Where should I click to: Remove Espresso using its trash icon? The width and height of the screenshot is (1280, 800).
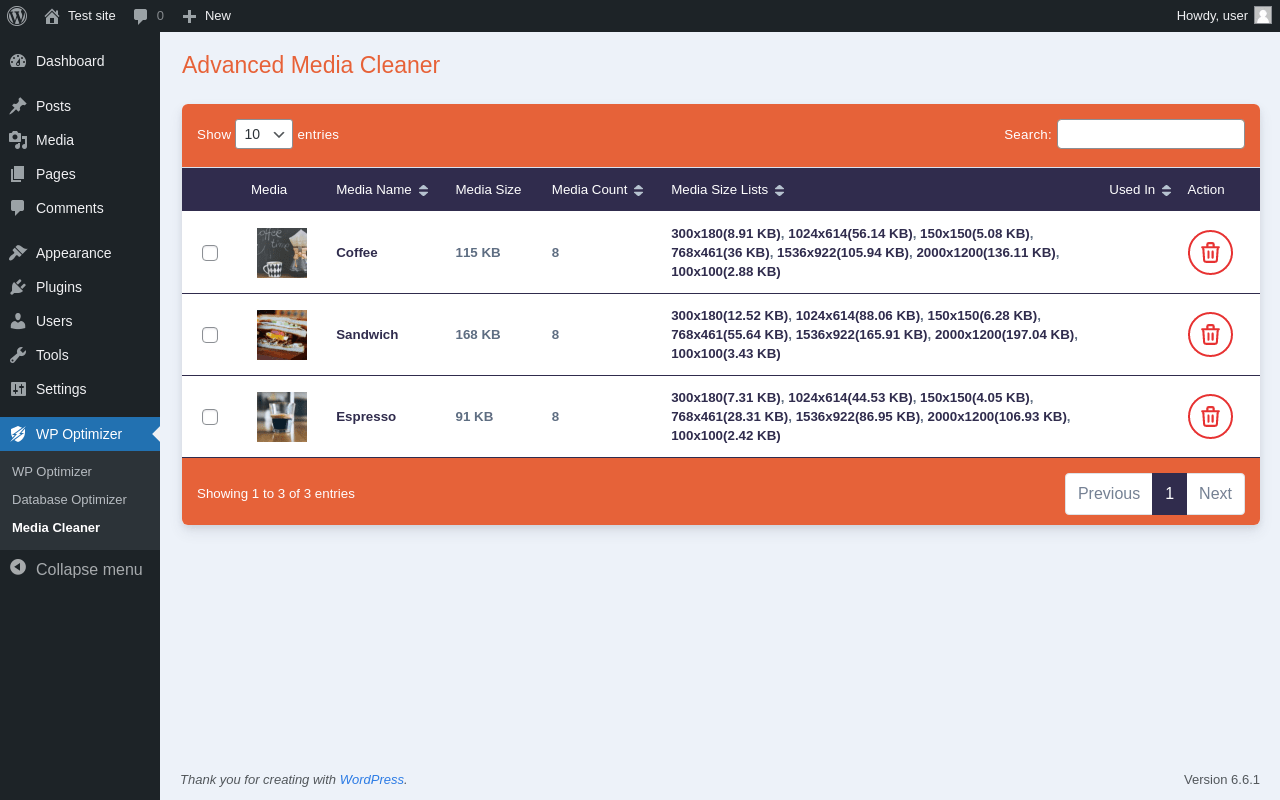tap(1210, 416)
